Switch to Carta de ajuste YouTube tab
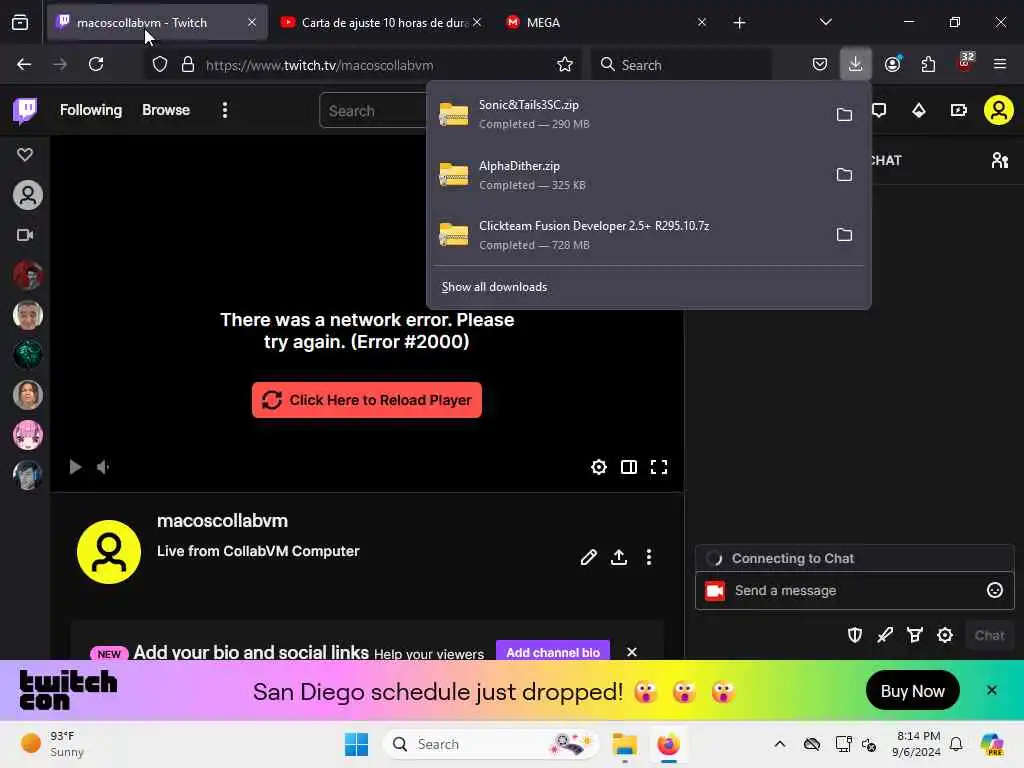The image size is (1024, 768). [x=381, y=22]
